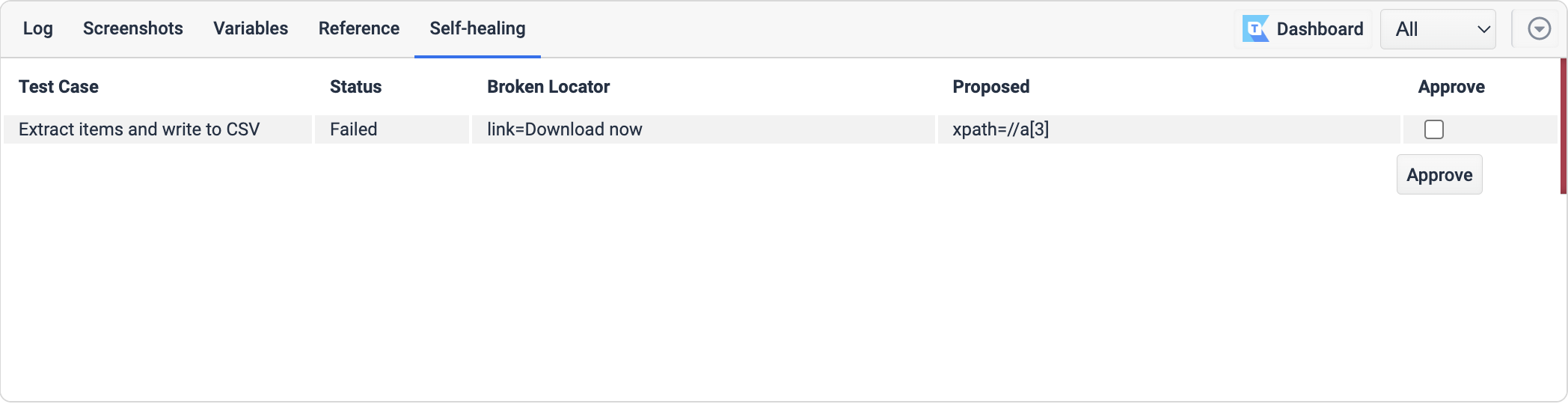Screen dimensions: 1568x404
Task: Click the Test Case column header
Action: 59,87
